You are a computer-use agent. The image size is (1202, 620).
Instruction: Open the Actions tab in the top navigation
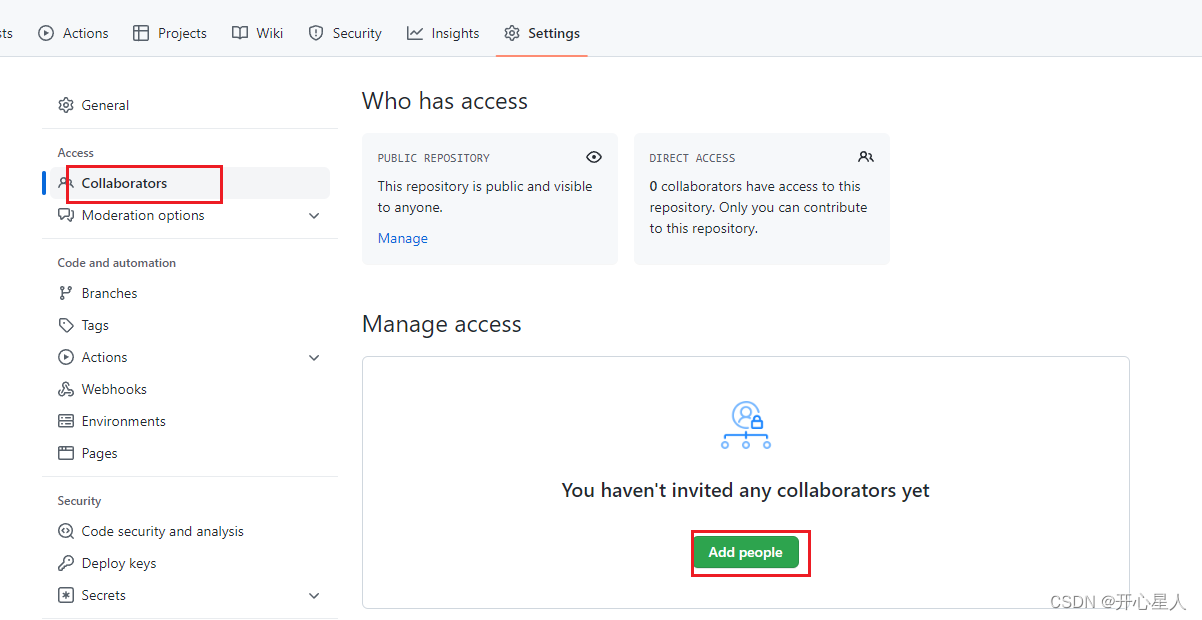73,33
